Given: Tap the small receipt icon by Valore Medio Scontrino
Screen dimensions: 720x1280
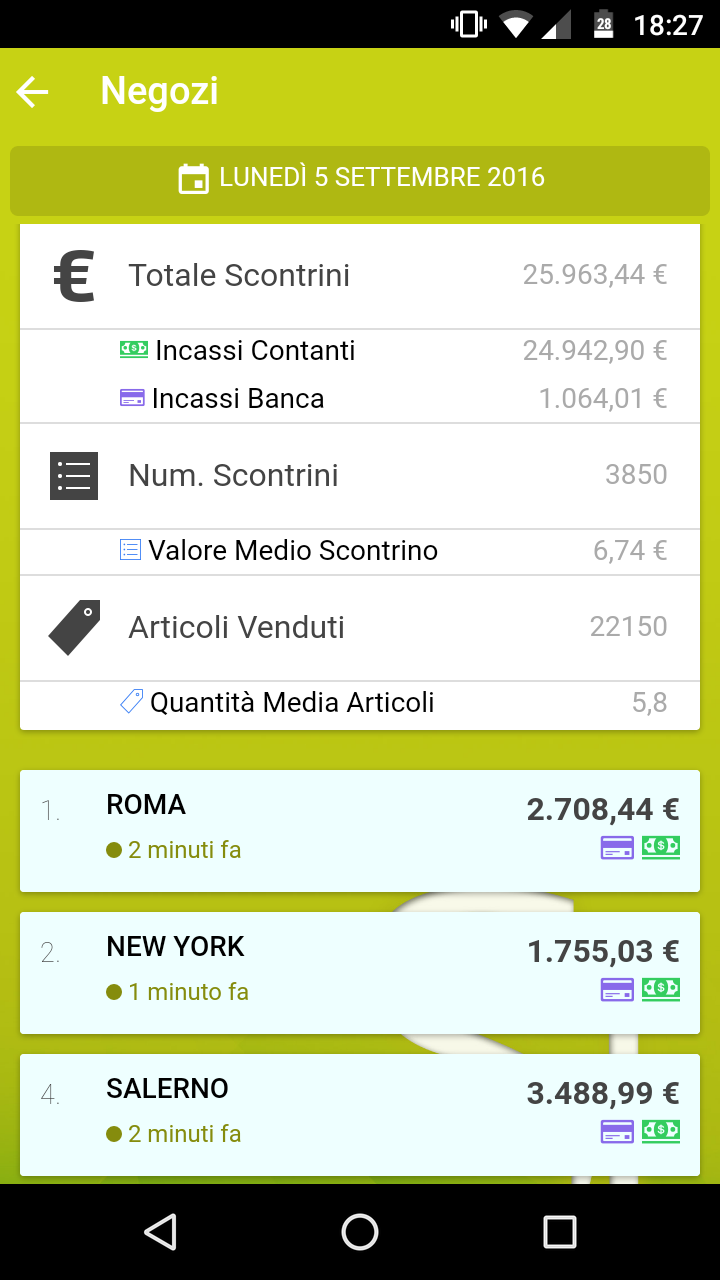Looking at the screenshot, I should pyautogui.click(x=130, y=549).
